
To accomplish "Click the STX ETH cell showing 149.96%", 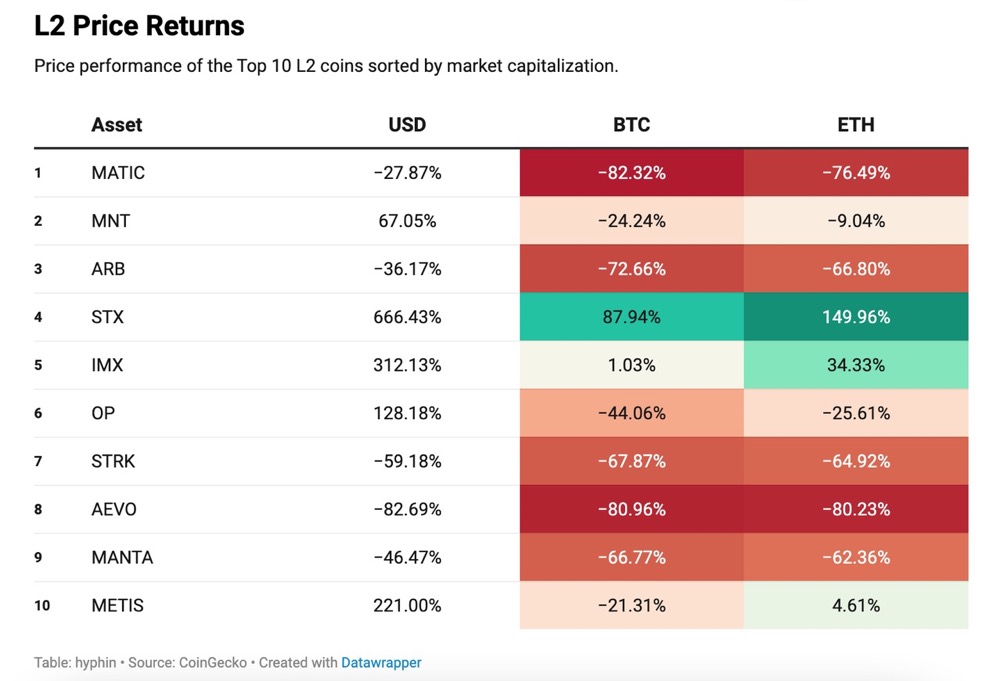I will pos(856,317).
